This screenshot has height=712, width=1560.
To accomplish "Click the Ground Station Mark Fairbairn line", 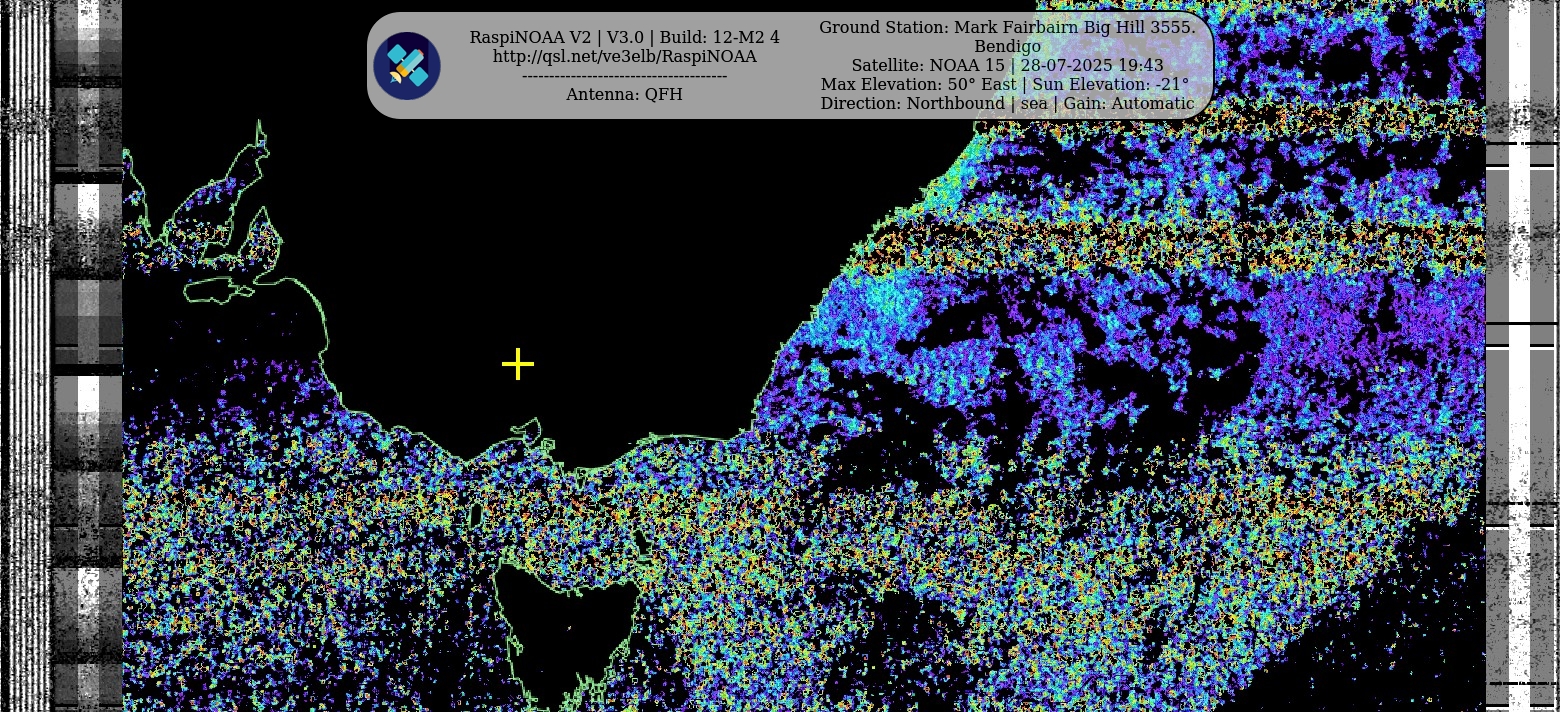I will pos(1006,28).
